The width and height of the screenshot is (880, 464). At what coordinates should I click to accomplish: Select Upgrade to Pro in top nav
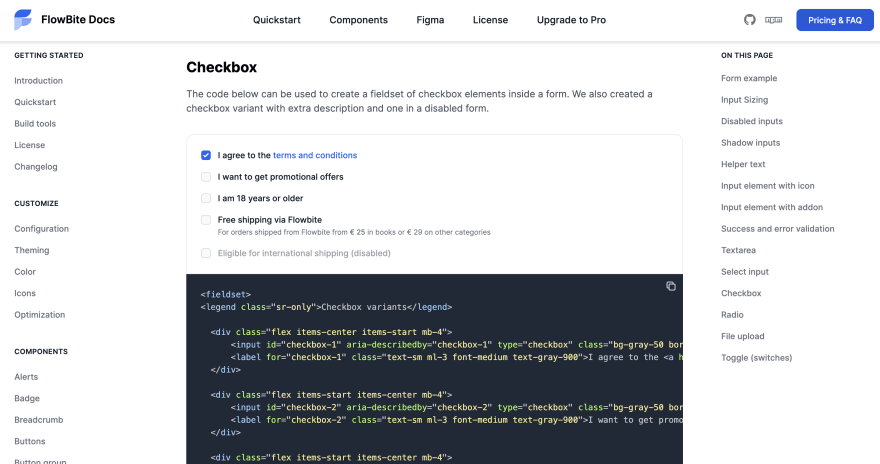point(571,20)
